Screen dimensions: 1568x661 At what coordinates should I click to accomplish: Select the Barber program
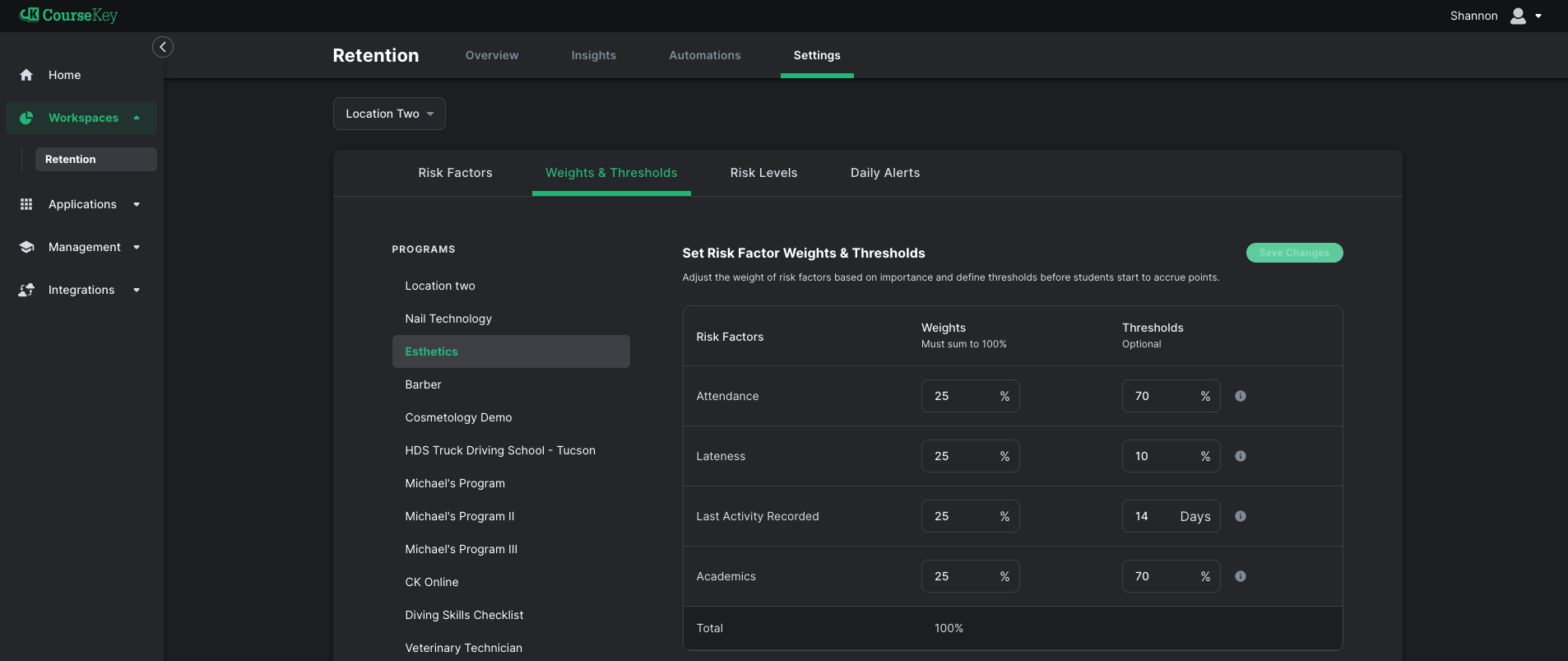coord(511,384)
